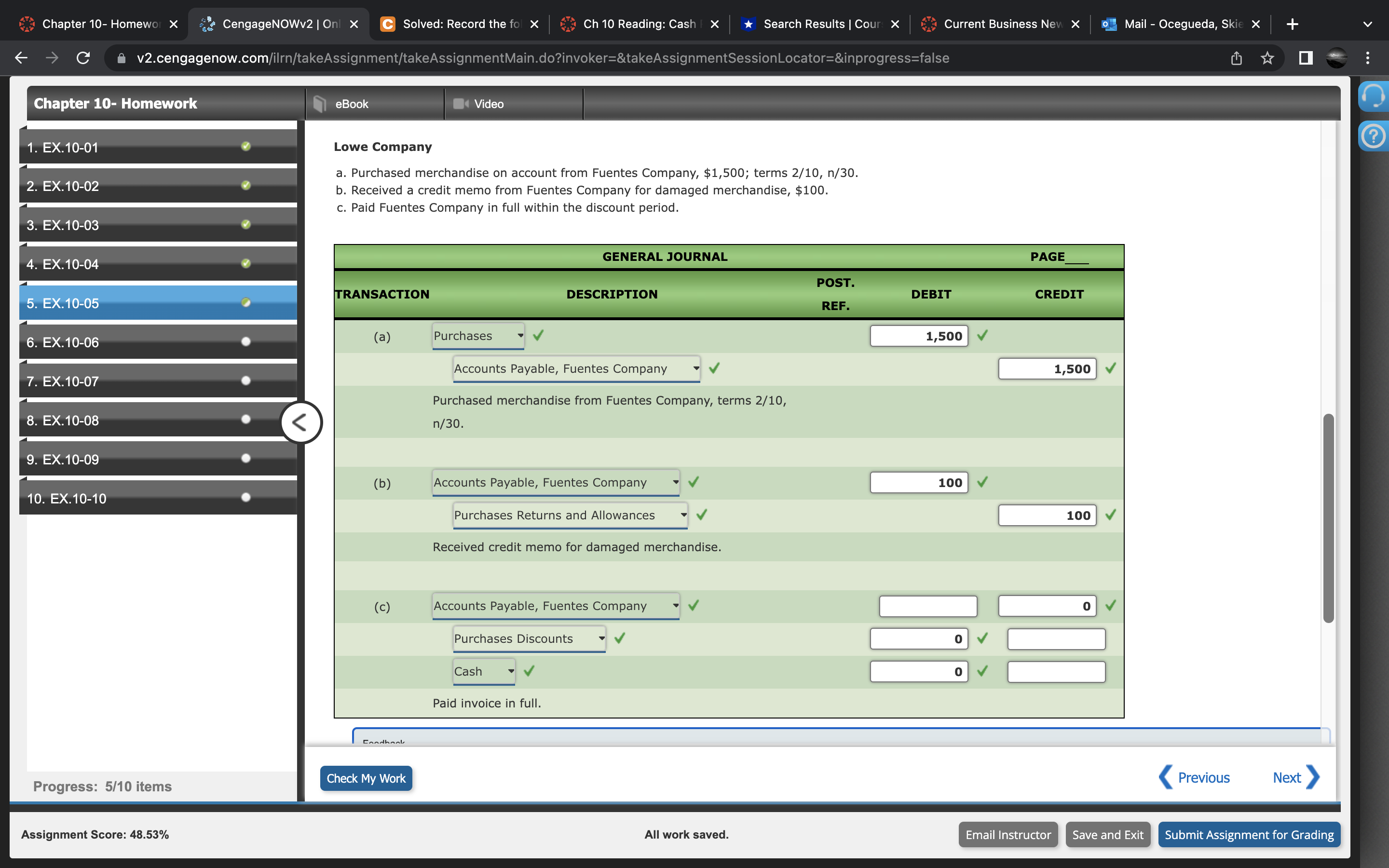Click the share page icon
Image resolution: width=1389 pixels, height=868 pixels.
1236,58
